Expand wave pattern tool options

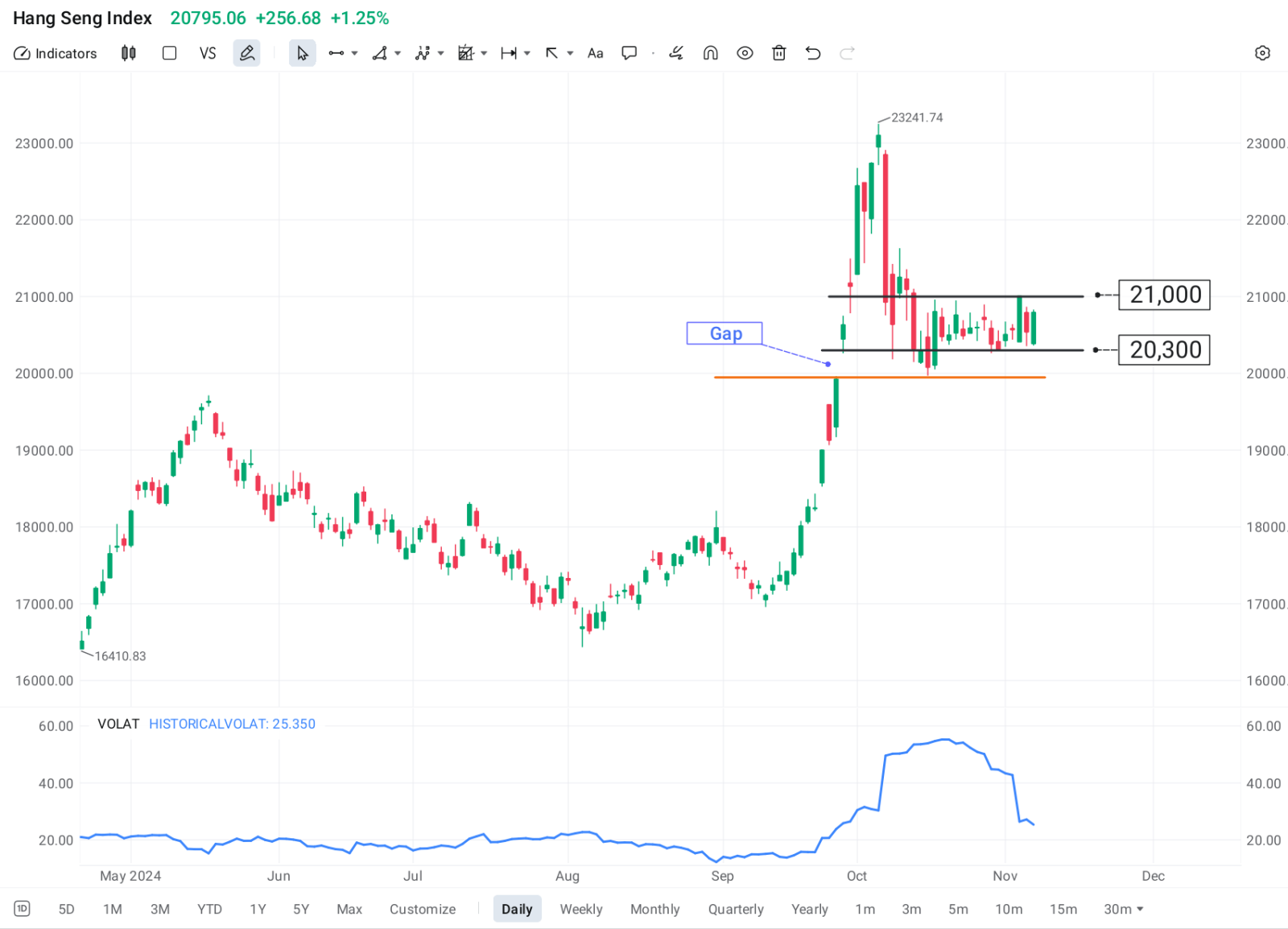coord(441,53)
